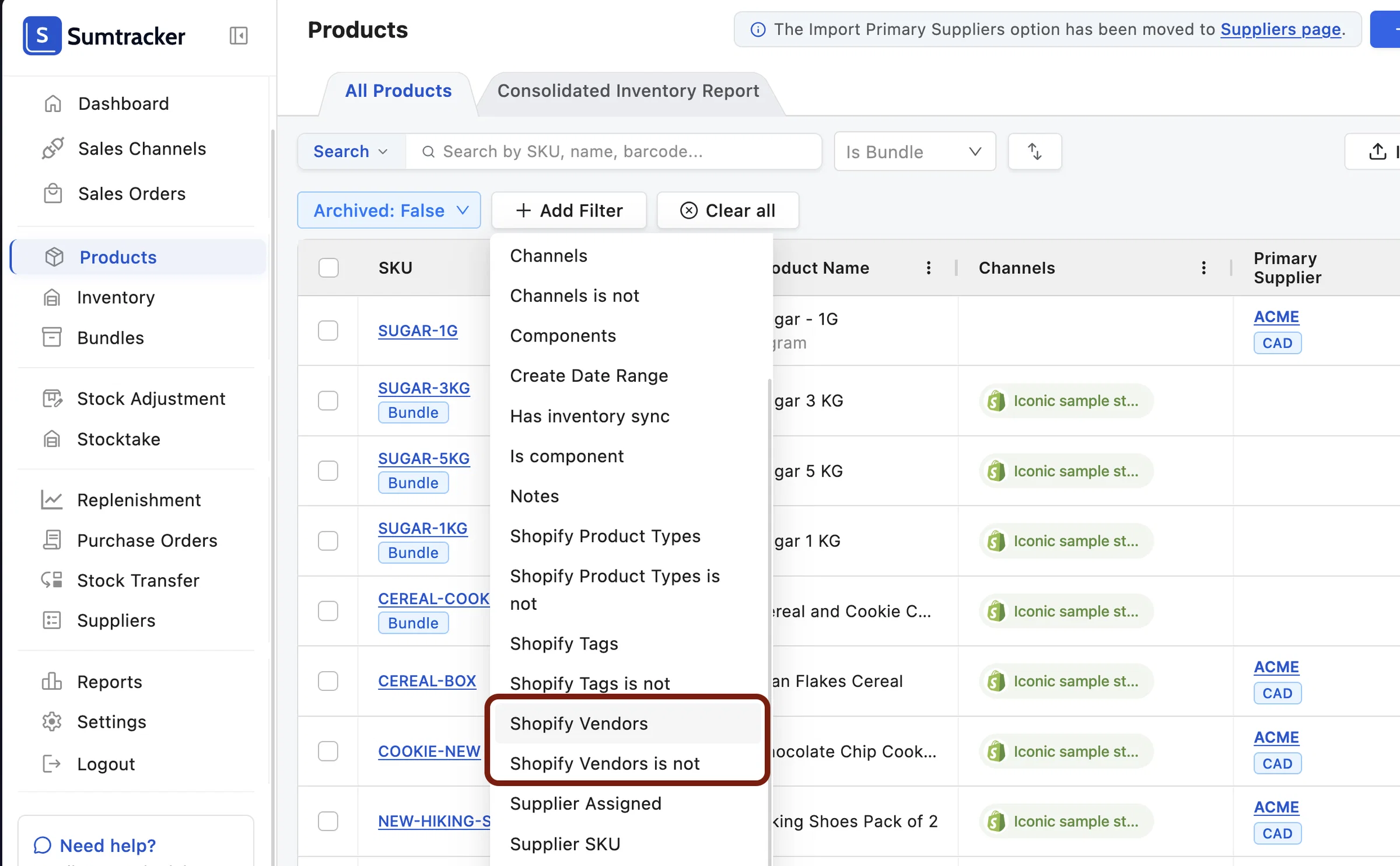Image resolution: width=1400 pixels, height=866 pixels.
Task: Click Clear all filters button
Action: [x=728, y=210]
